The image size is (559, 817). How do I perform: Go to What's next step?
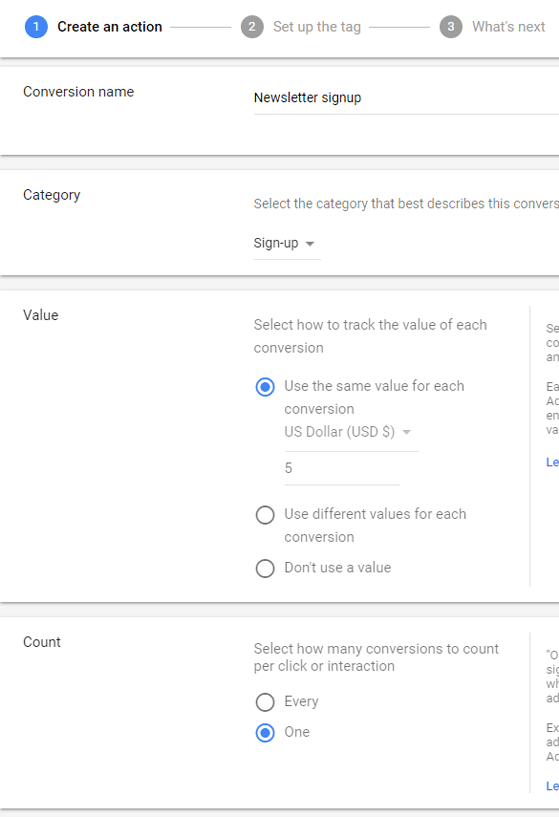tap(508, 27)
